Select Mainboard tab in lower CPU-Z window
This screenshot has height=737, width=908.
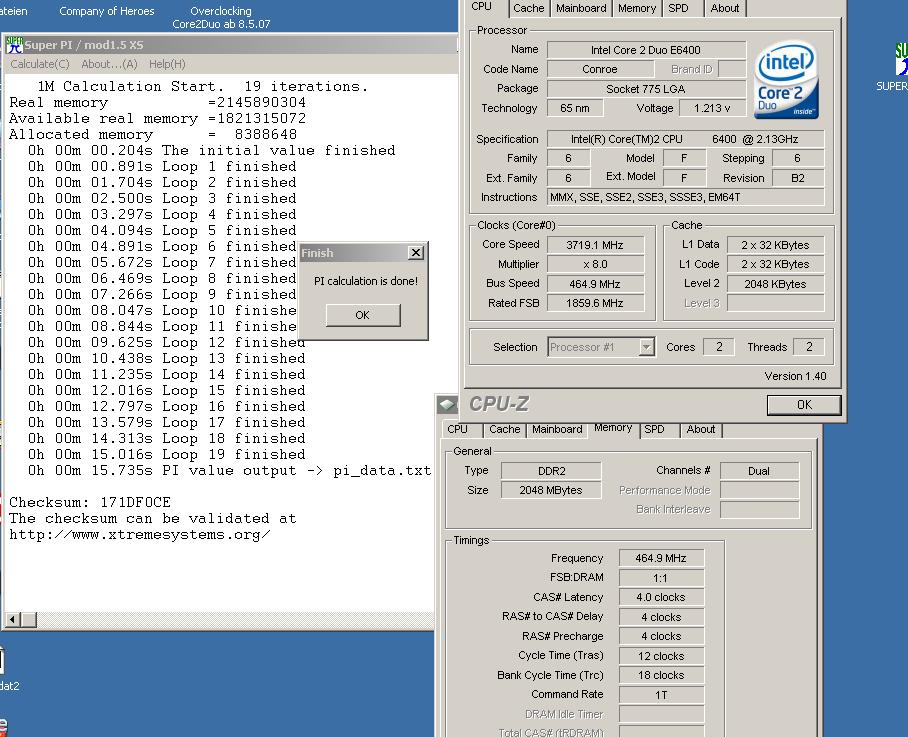tap(557, 430)
